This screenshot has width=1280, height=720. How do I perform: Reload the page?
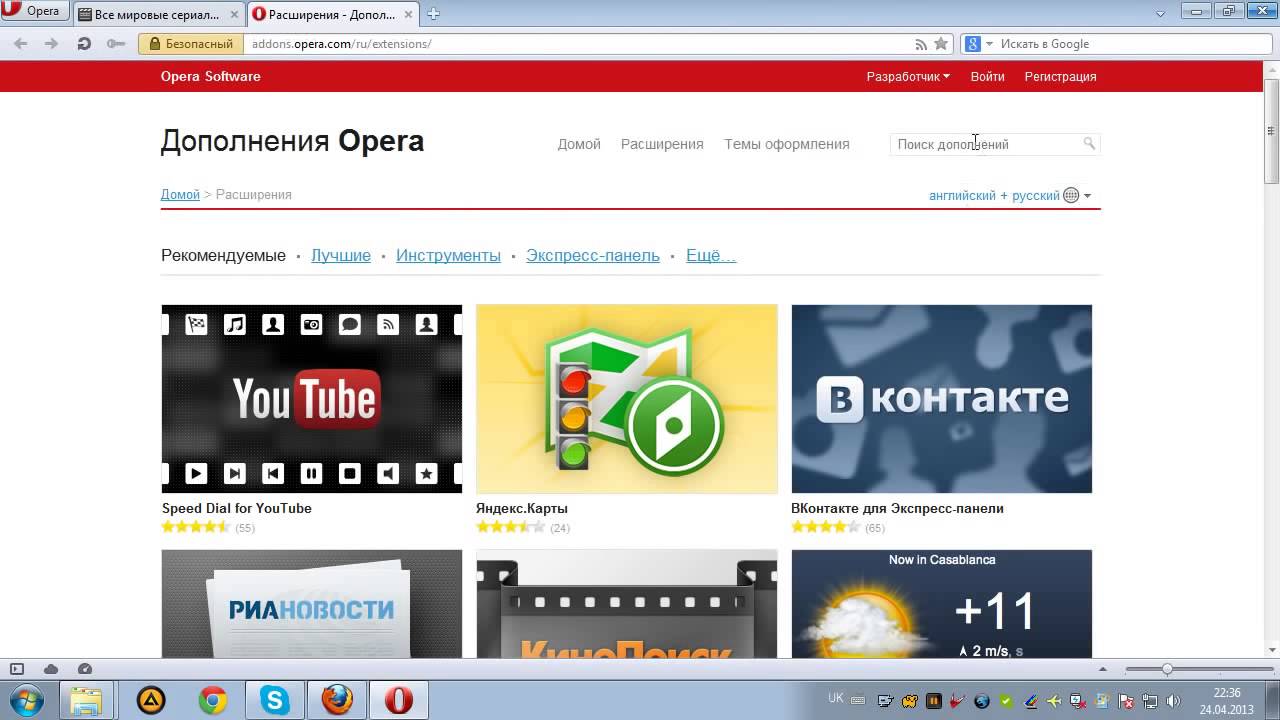pos(84,44)
